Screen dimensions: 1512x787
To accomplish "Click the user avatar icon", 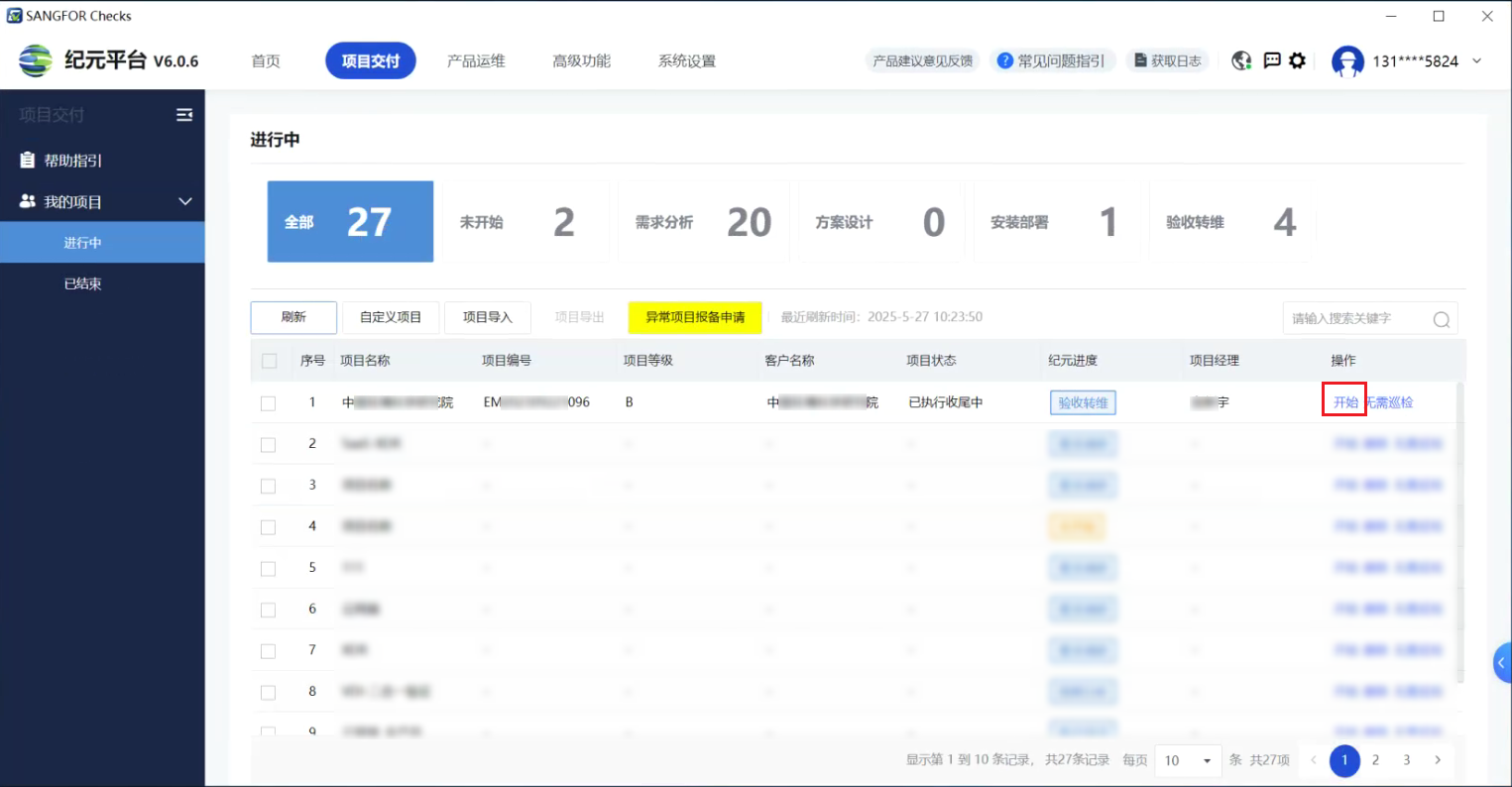I will pyautogui.click(x=1347, y=61).
